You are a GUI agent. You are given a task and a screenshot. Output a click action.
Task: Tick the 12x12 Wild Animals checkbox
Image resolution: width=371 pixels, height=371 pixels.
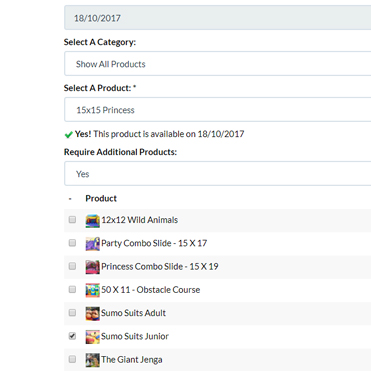pyautogui.click(x=72, y=219)
